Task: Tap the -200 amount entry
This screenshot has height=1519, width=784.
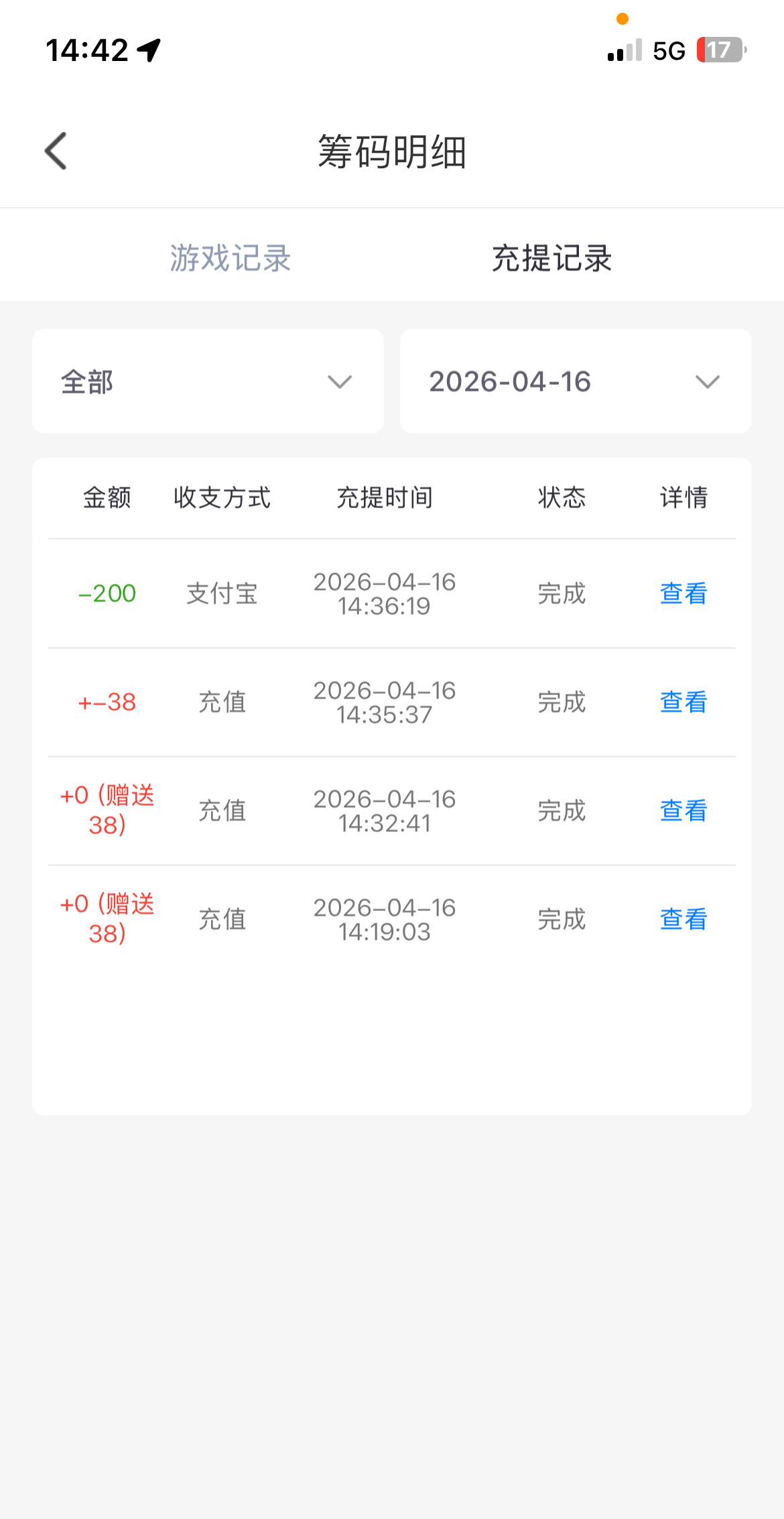Action: [107, 593]
